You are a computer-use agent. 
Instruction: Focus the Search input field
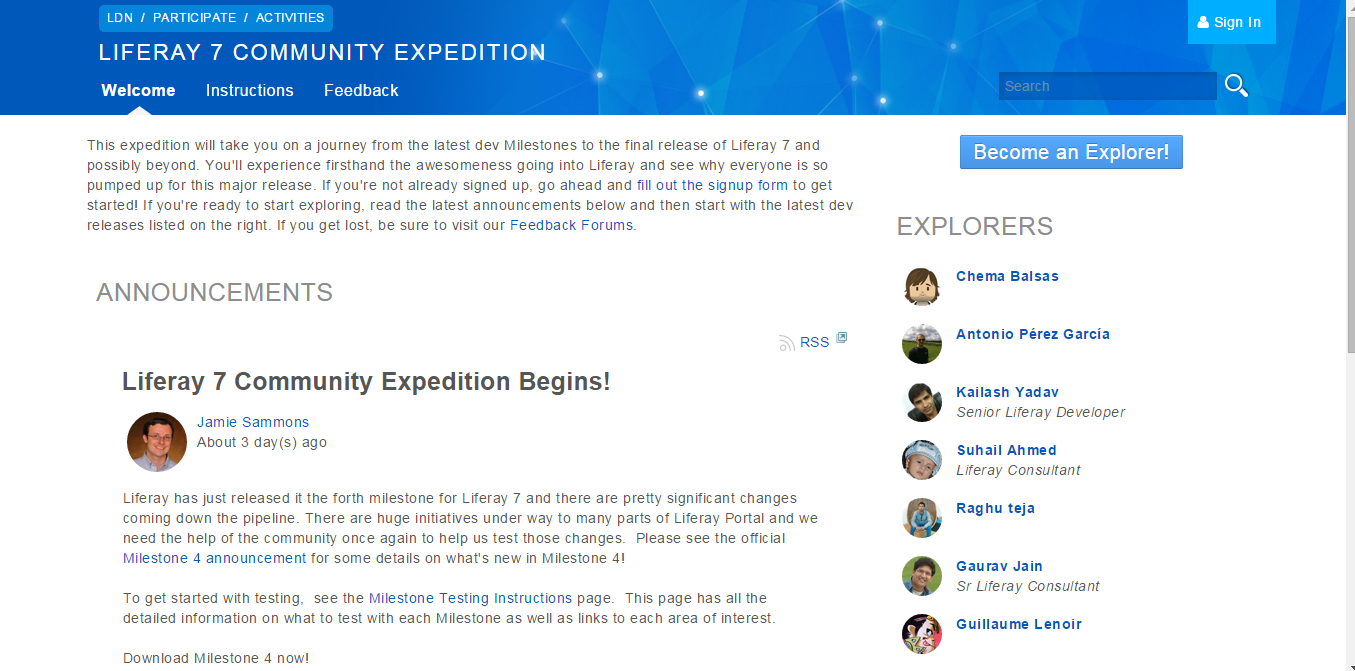pos(1107,86)
